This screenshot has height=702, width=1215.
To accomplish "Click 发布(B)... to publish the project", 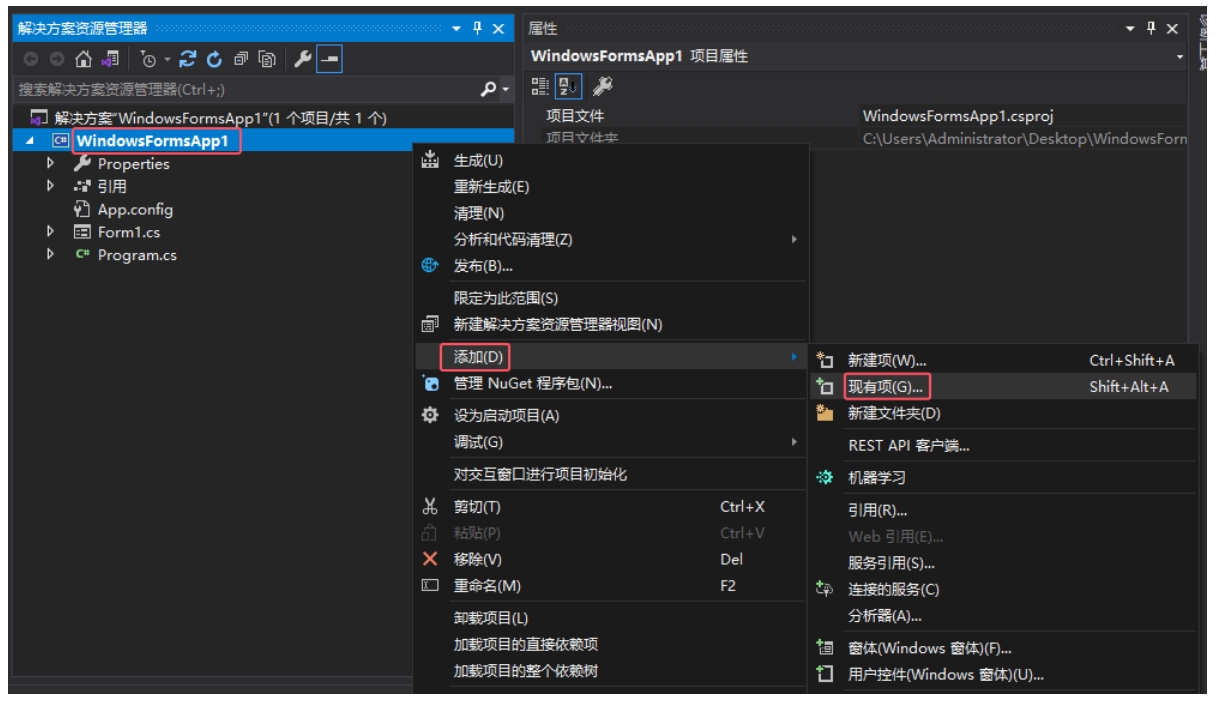I will (611, 266).
